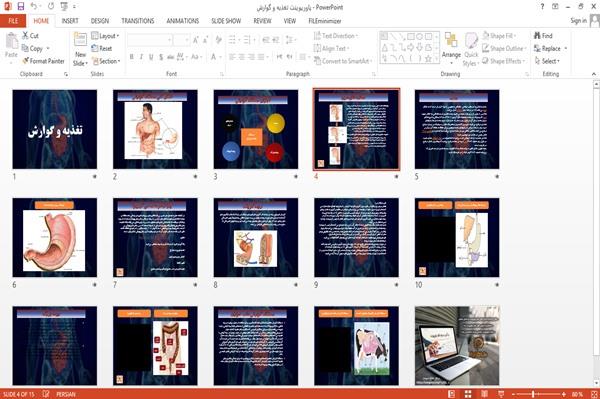The image size is (600, 399).
Task: Click Find in the Editing group
Action: [543, 36]
